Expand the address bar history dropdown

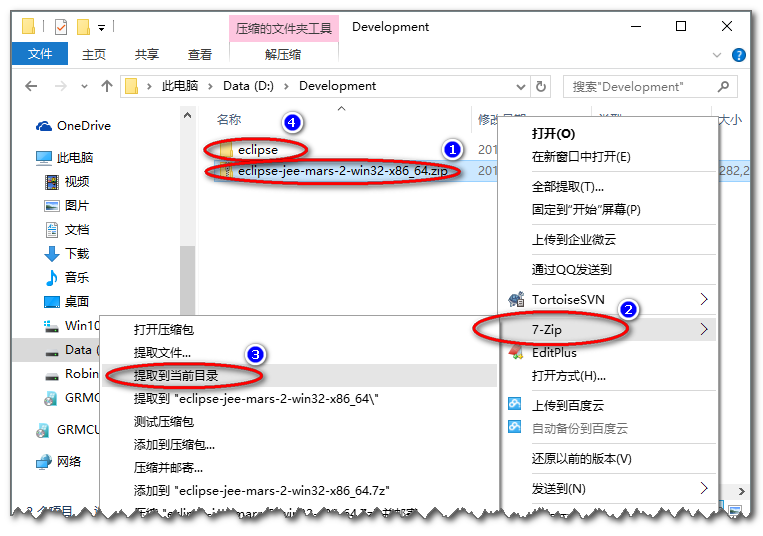[521, 87]
